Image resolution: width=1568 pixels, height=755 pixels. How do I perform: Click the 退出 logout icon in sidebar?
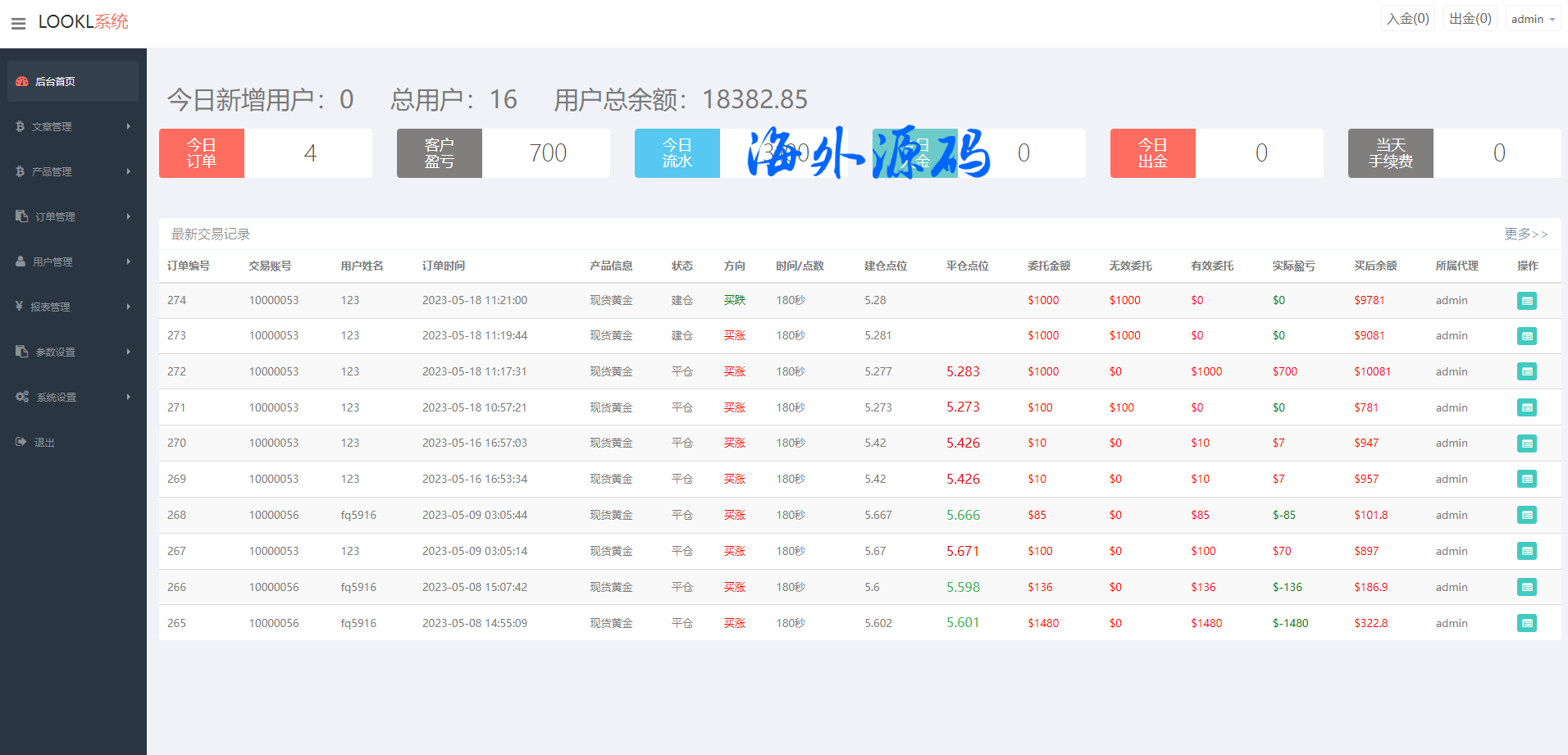[21, 442]
